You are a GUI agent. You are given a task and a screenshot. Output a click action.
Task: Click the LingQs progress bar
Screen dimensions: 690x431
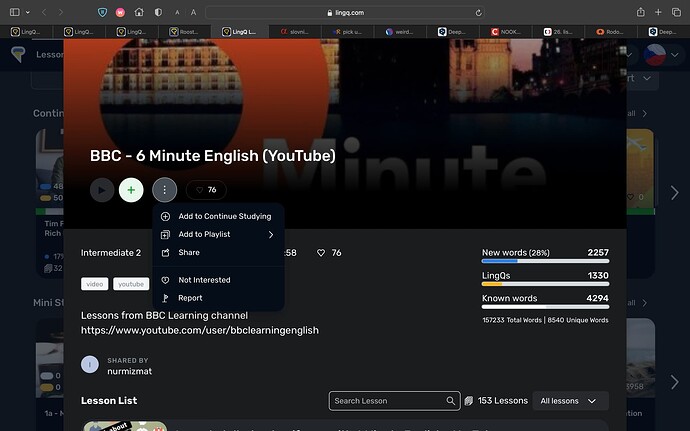click(x=546, y=284)
